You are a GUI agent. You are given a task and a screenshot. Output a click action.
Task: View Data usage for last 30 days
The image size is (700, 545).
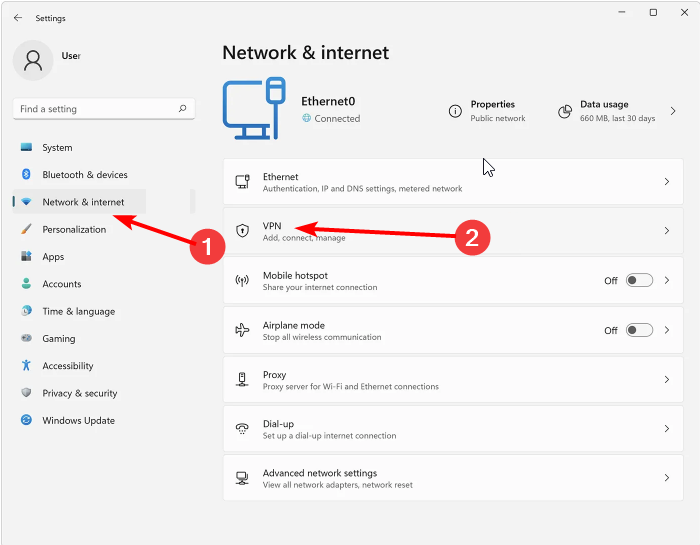click(617, 111)
